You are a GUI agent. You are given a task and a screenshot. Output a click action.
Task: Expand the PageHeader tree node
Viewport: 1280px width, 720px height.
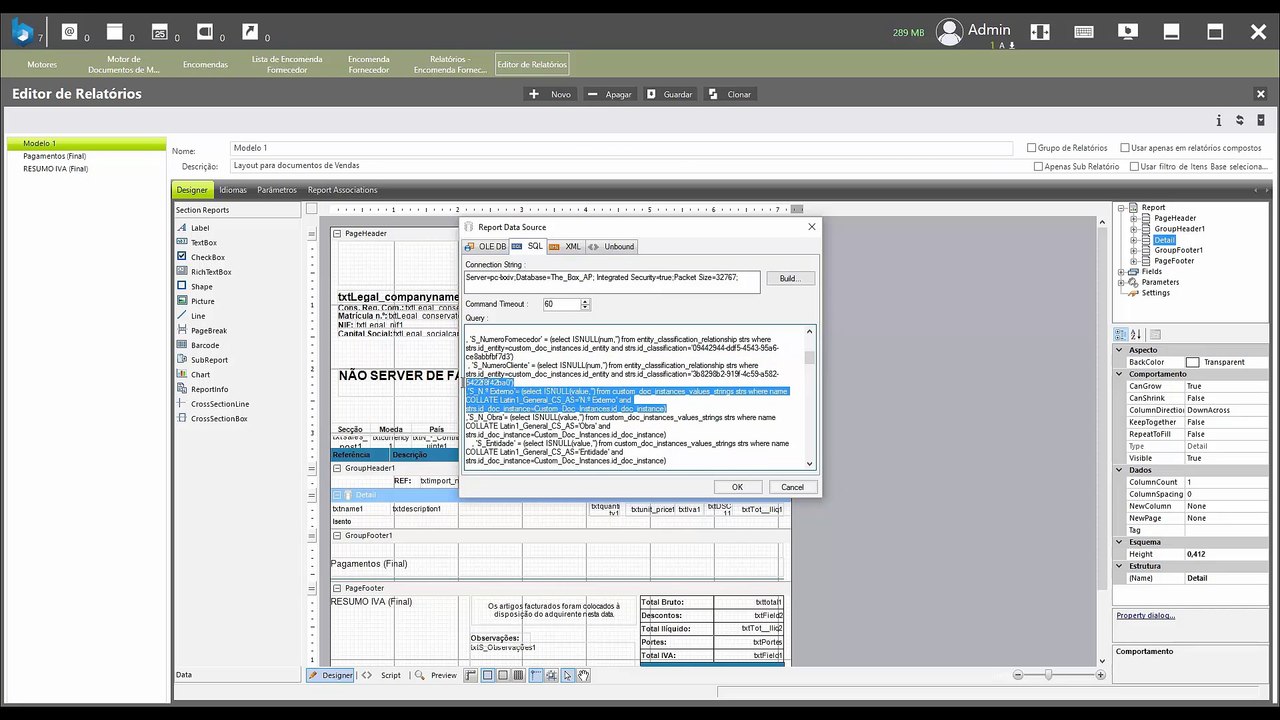pos(1134,218)
